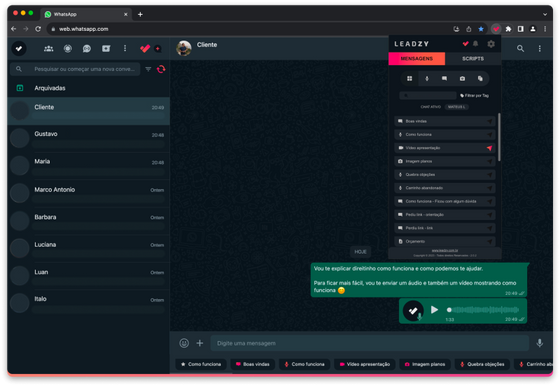Reload the web.whatsapp.com page
560x386 pixels.
pos(38,29)
